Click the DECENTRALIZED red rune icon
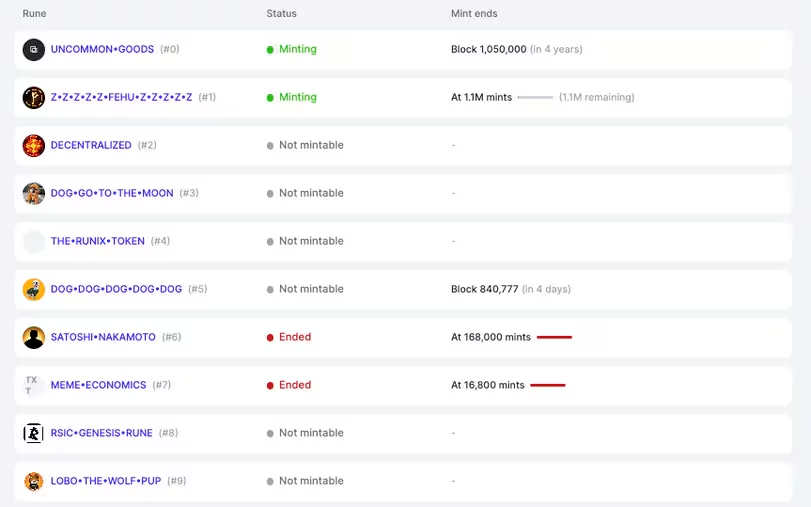Viewport: 811px width, 507px height. (x=34, y=145)
